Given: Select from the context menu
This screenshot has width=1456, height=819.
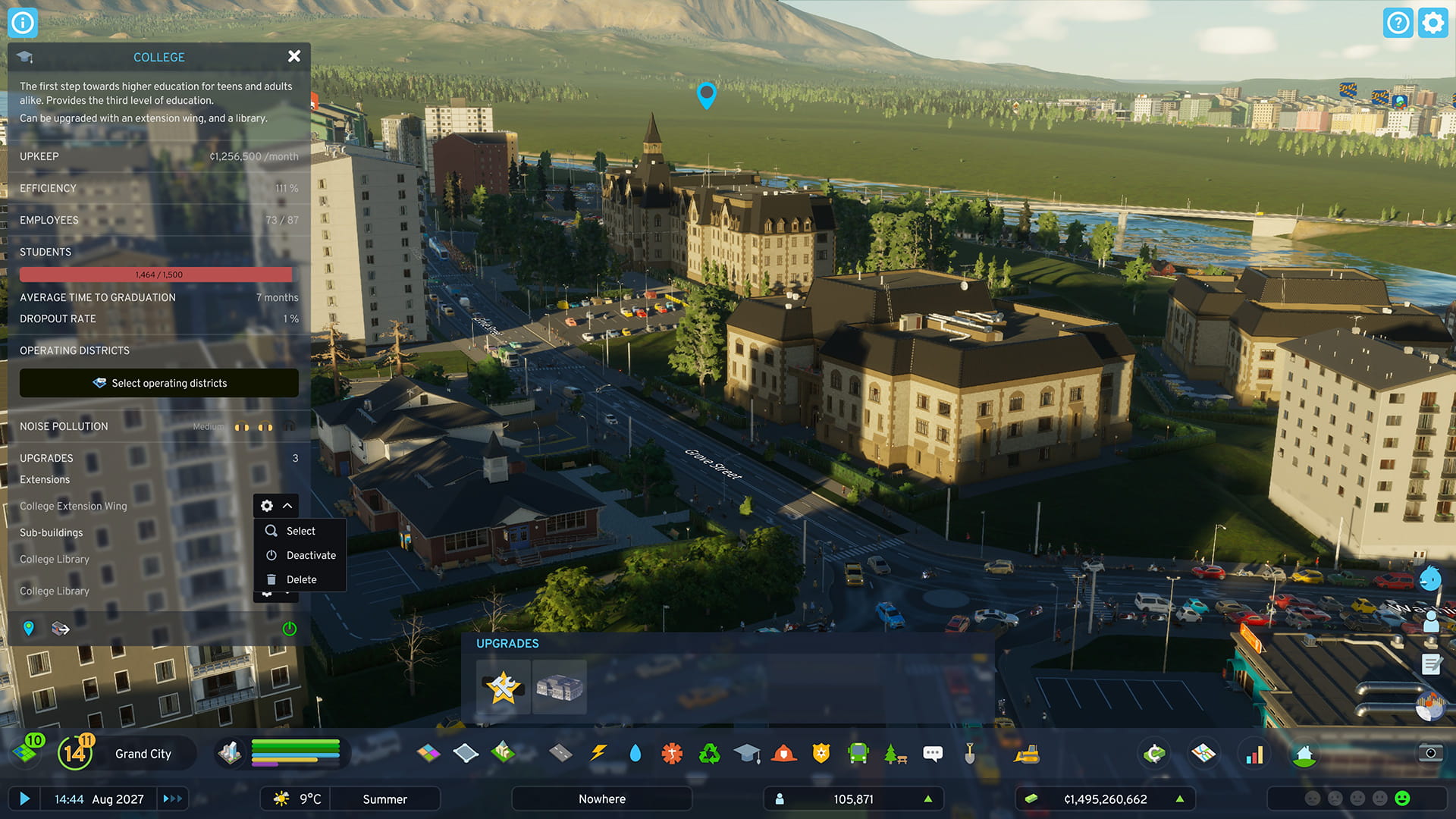Looking at the screenshot, I should point(300,530).
